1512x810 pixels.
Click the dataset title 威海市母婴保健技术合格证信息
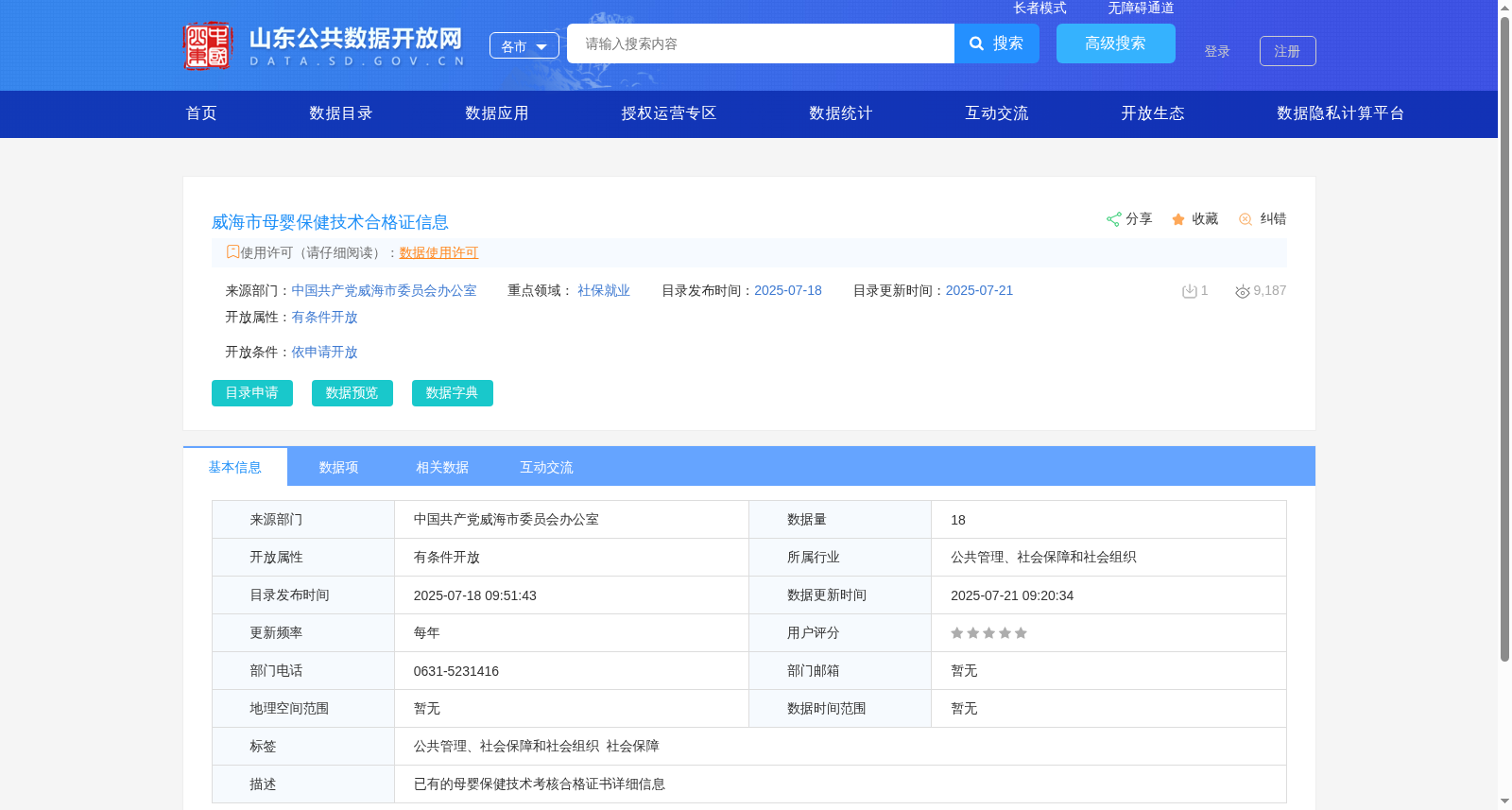330,222
